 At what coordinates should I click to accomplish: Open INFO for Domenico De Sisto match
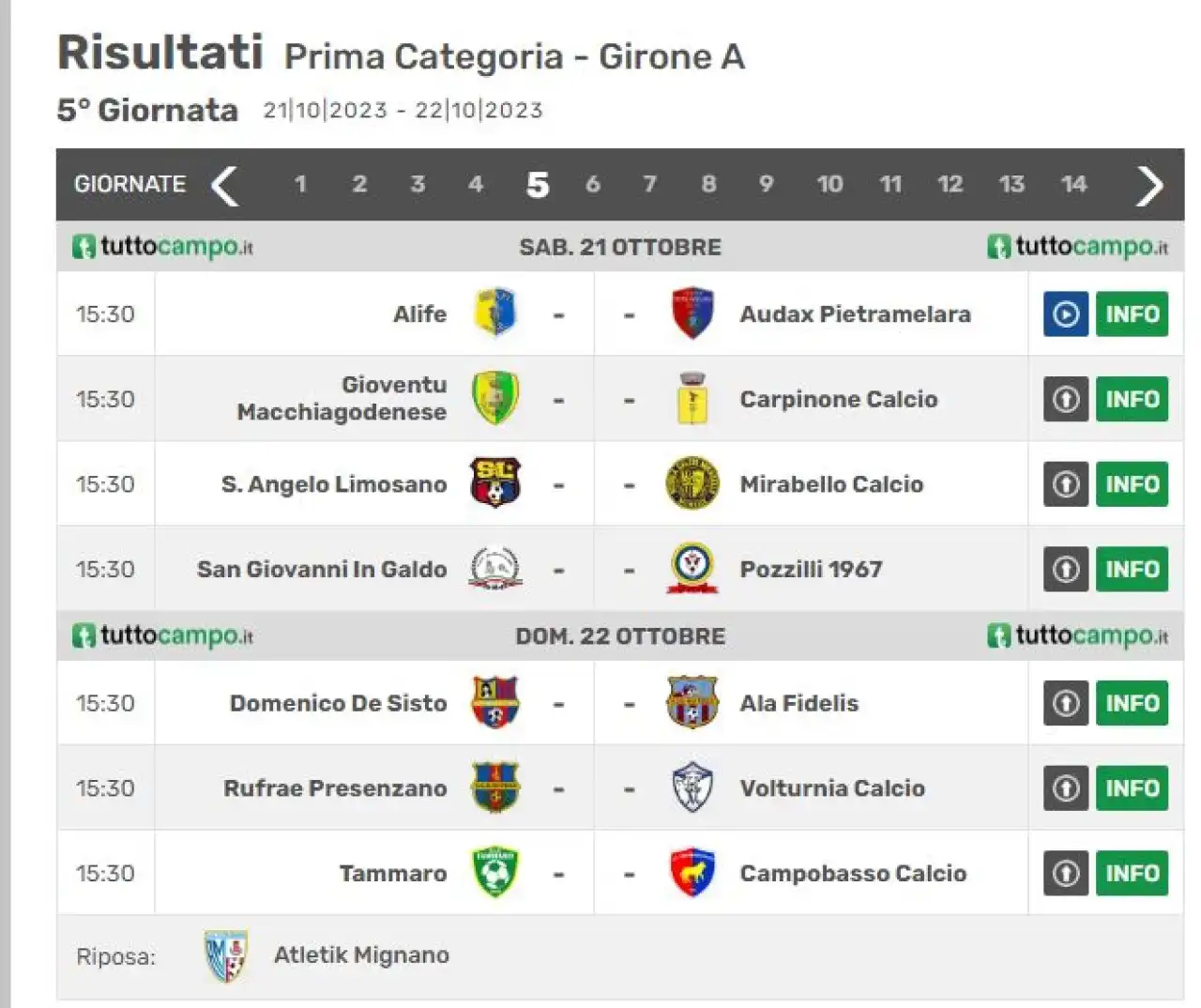click(x=1133, y=703)
